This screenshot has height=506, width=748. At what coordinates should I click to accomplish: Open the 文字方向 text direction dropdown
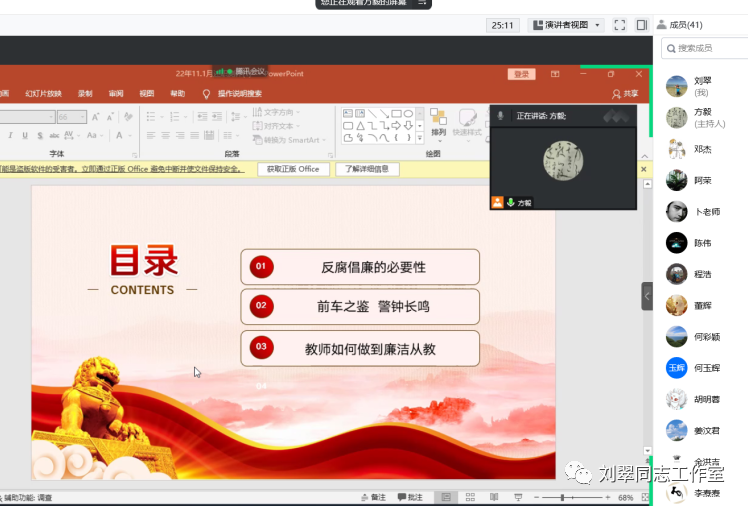point(277,112)
